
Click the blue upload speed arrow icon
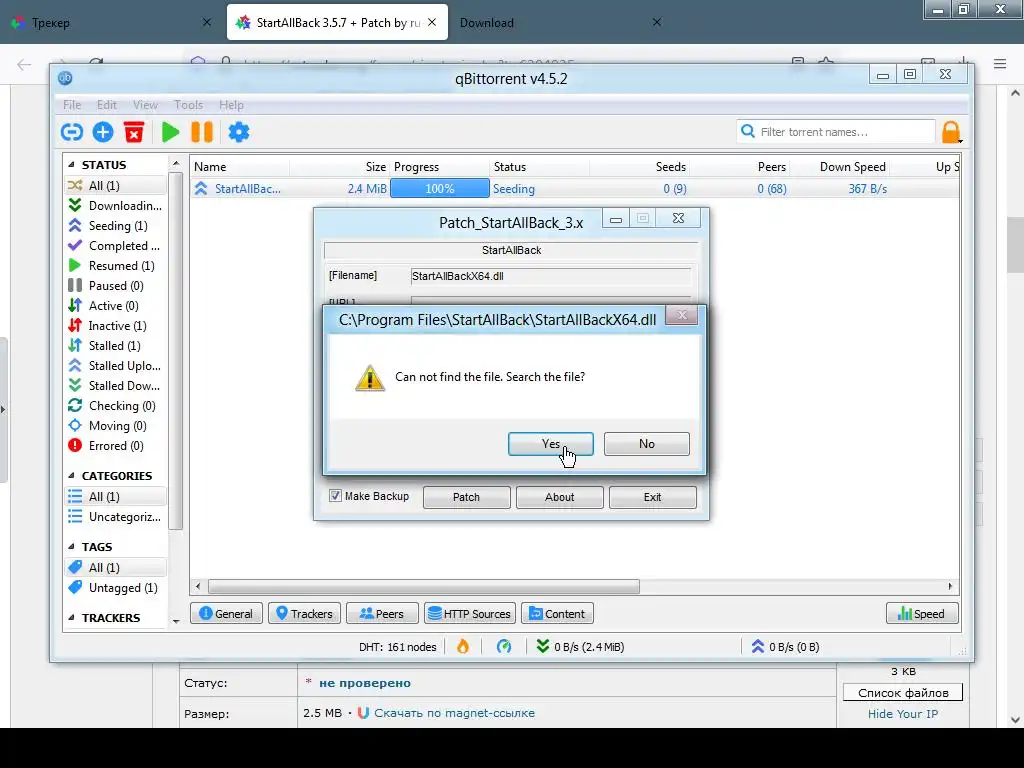click(x=758, y=647)
